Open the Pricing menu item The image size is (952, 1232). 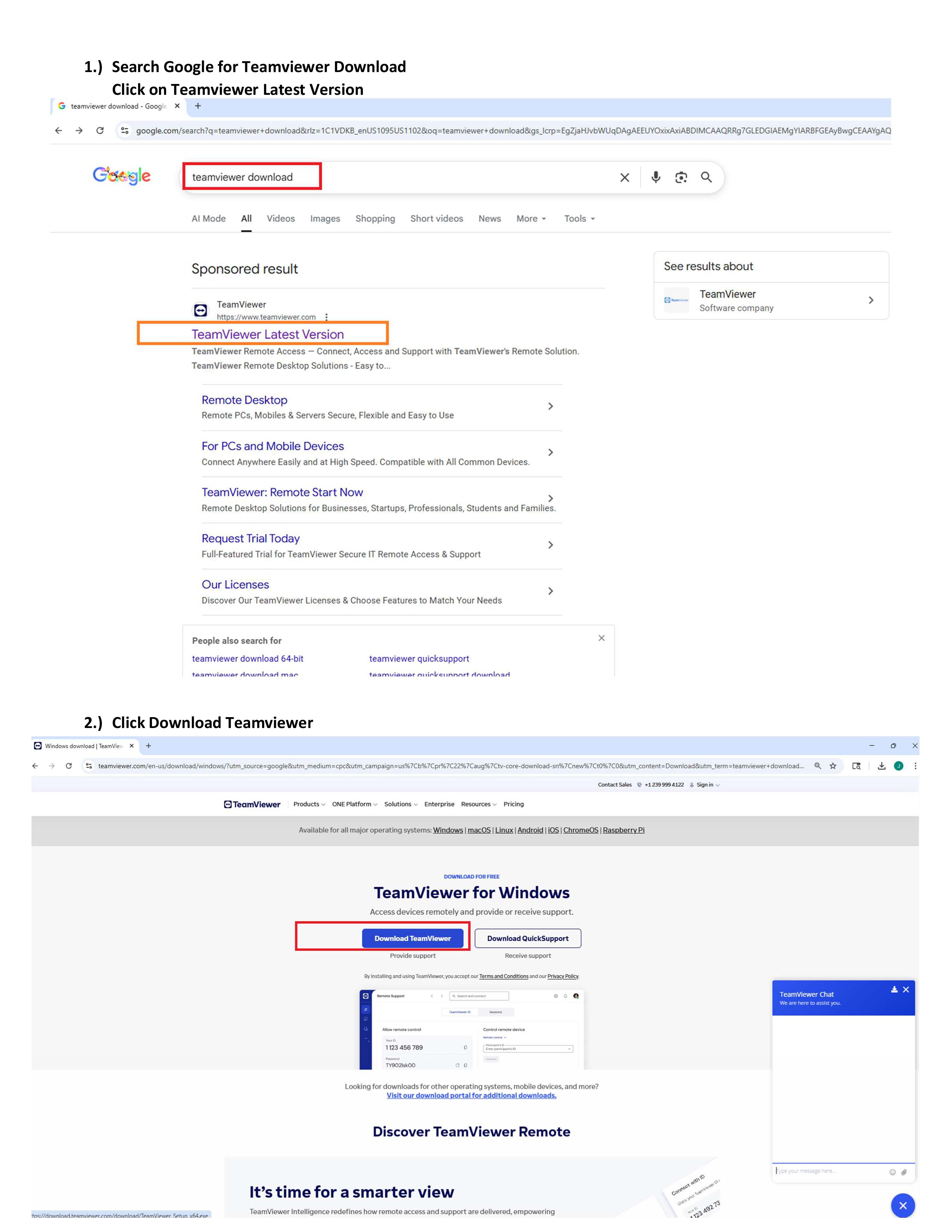[x=513, y=804]
